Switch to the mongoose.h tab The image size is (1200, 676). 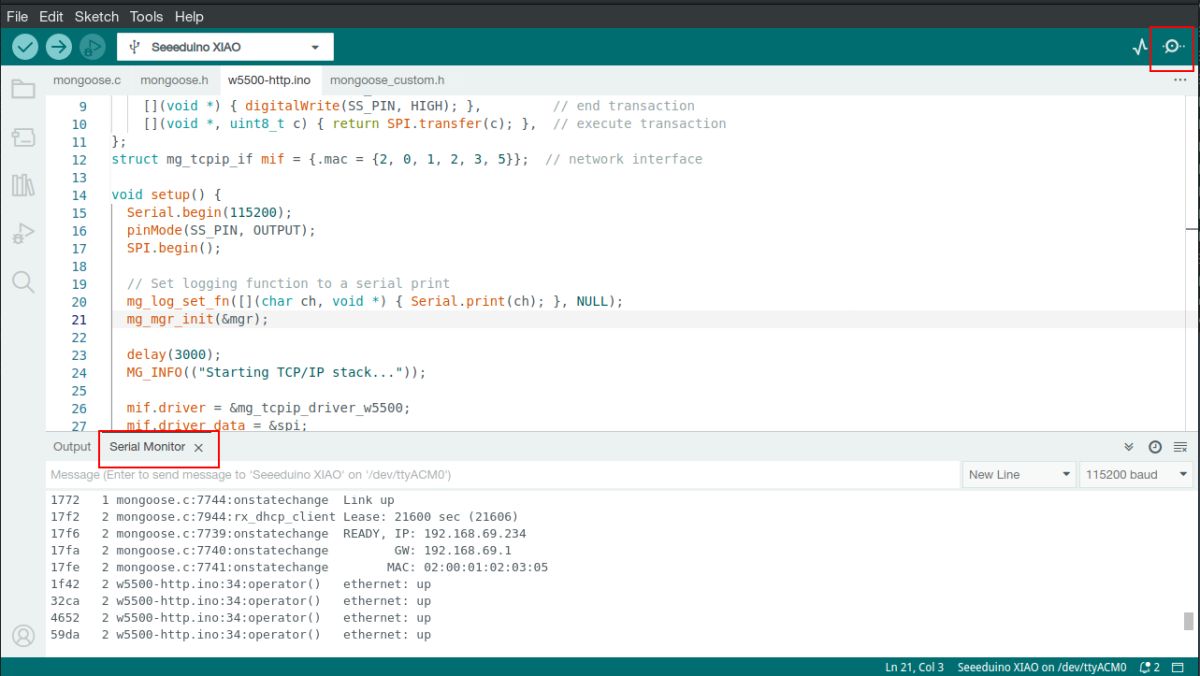tap(174, 80)
